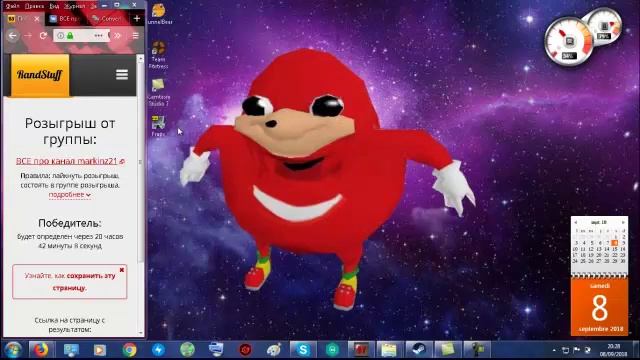This screenshot has width=640, height=360.
Task: Open the media player taskbar icon
Action: point(100,350)
